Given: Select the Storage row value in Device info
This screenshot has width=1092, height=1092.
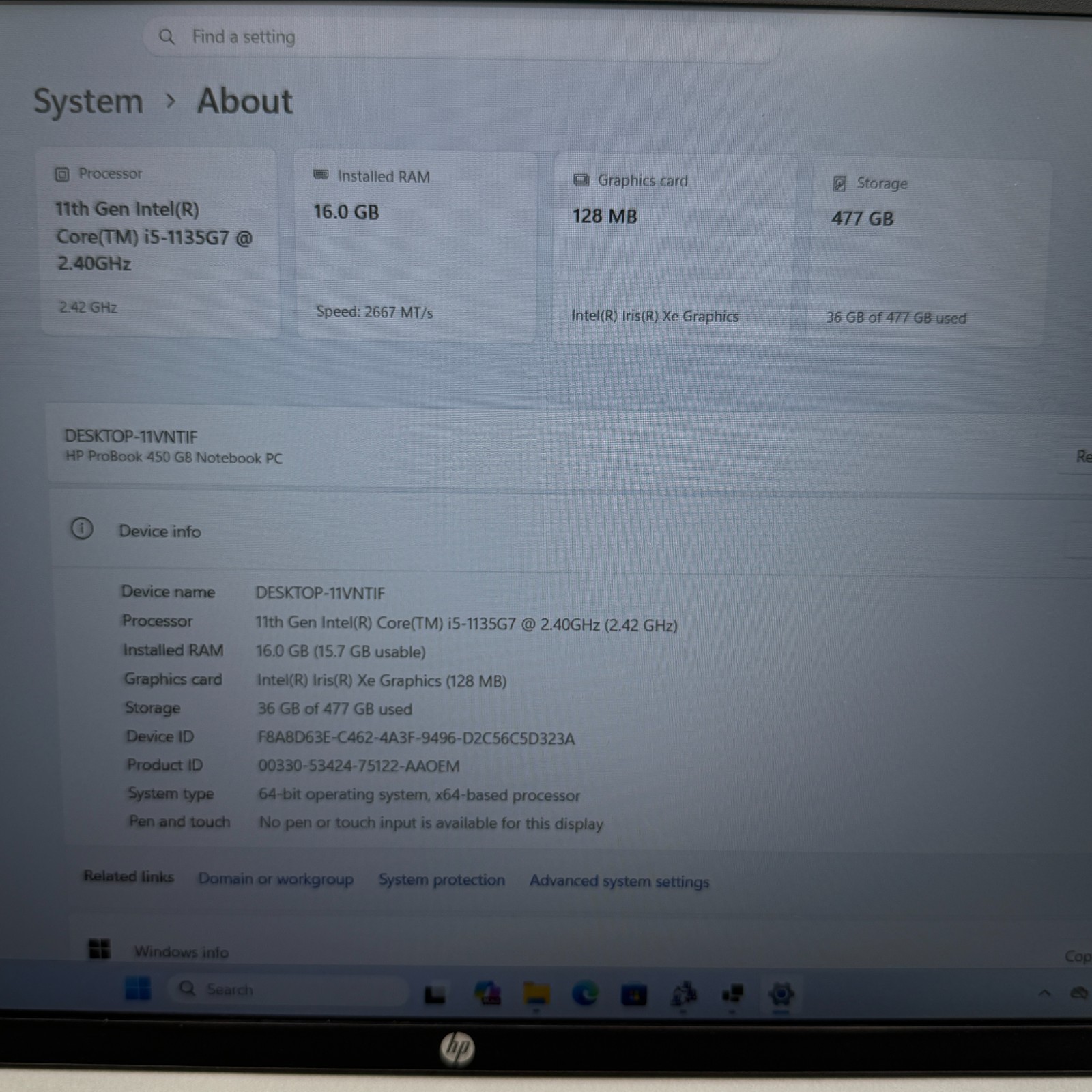Looking at the screenshot, I should pyautogui.click(x=334, y=709).
